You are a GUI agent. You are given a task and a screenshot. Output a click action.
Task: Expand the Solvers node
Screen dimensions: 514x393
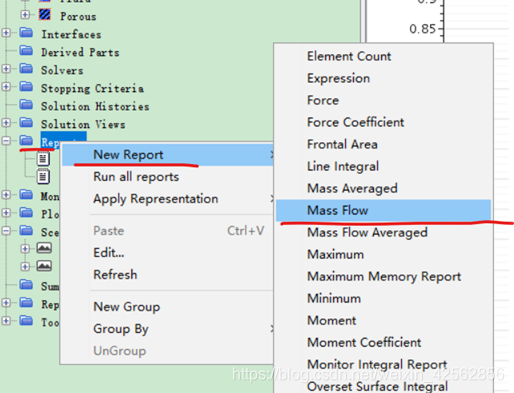click(6, 69)
